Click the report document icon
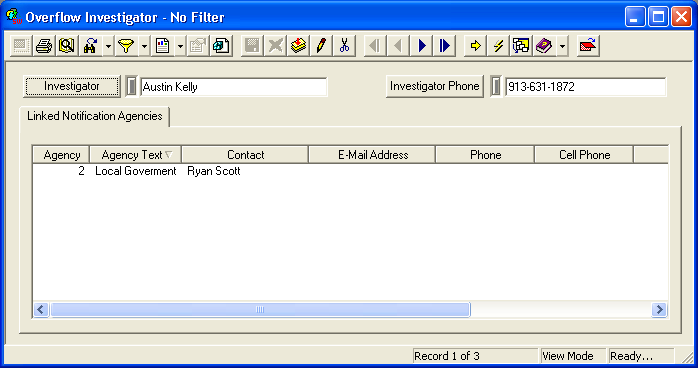The width and height of the screenshot is (698, 368). click(162, 45)
